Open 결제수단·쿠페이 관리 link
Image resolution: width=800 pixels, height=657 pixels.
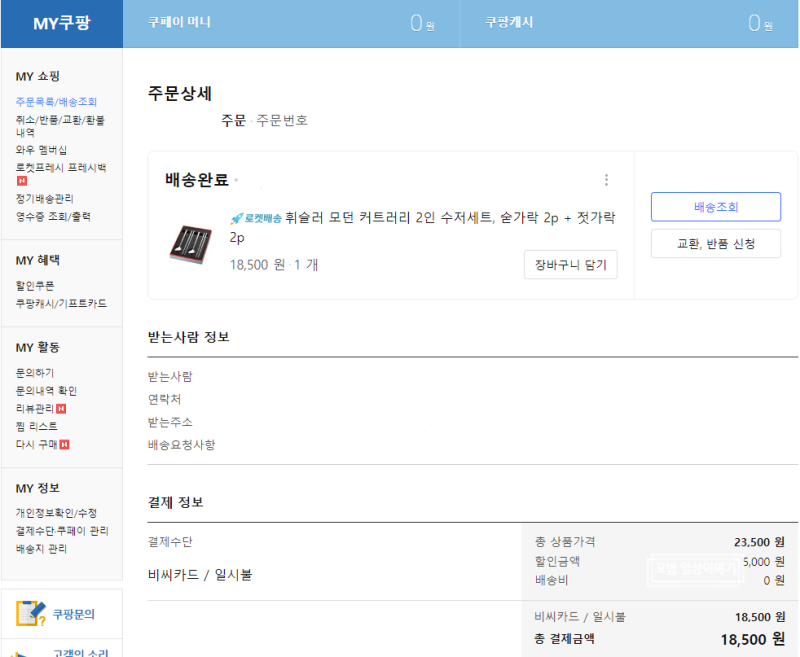tap(62, 530)
